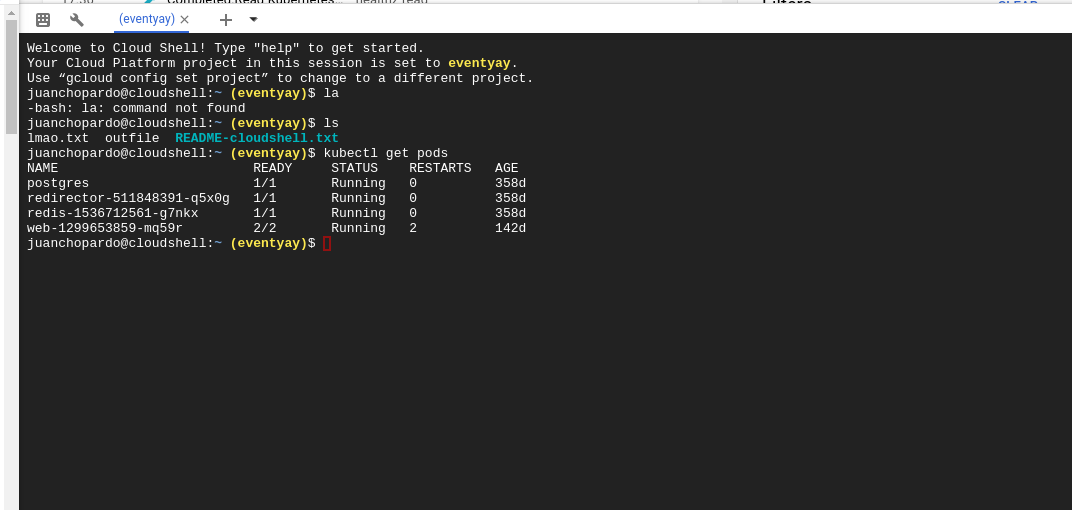Click the 'kubectl get pods' command text
Viewport: 1072px width, 510px height.
386,153
